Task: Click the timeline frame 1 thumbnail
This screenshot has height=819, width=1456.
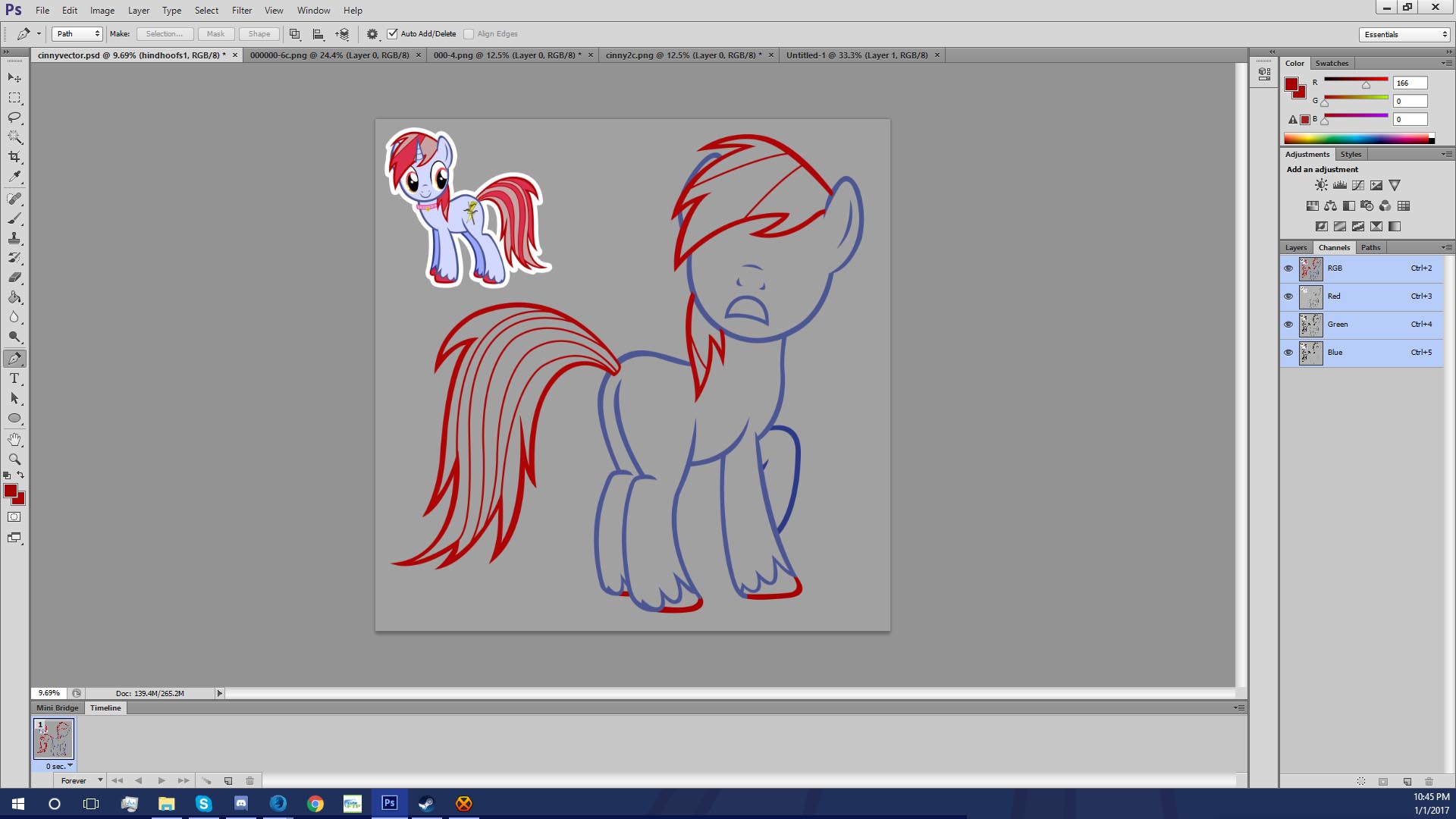Action: click(54, 739)
